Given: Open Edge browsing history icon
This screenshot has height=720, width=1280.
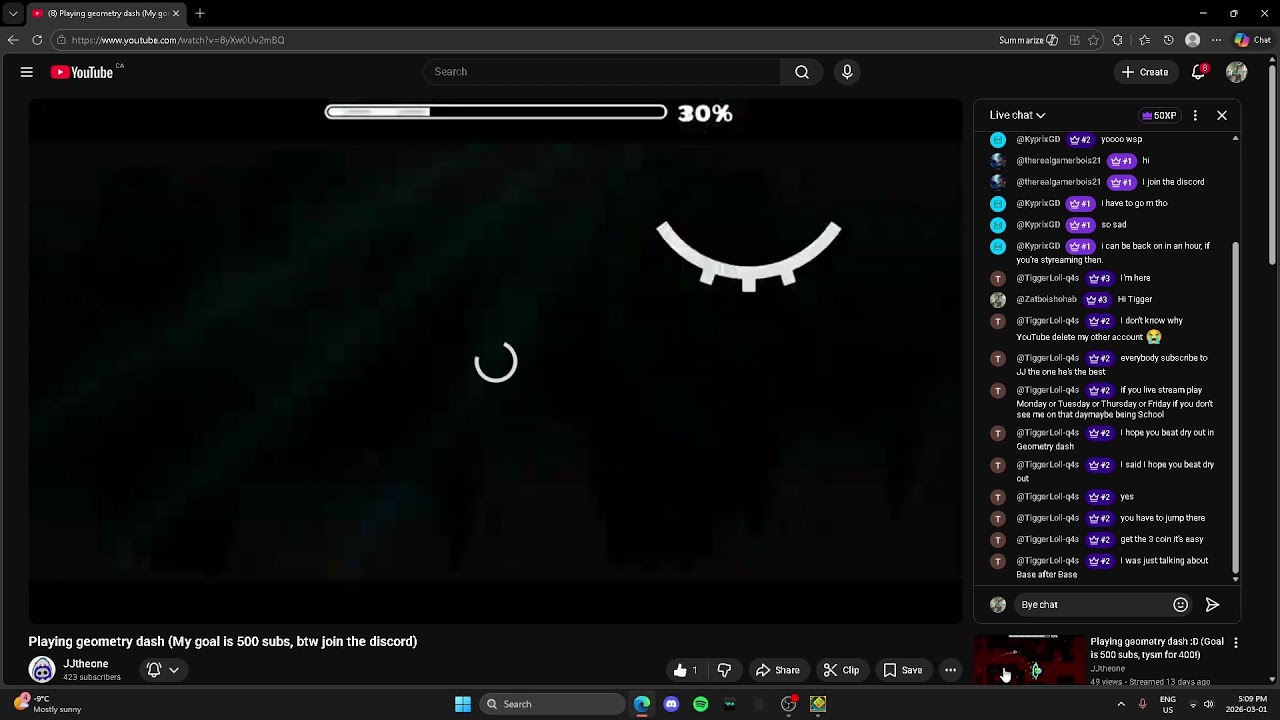Looking at the screenshot, I should [x=1168, y=40].
